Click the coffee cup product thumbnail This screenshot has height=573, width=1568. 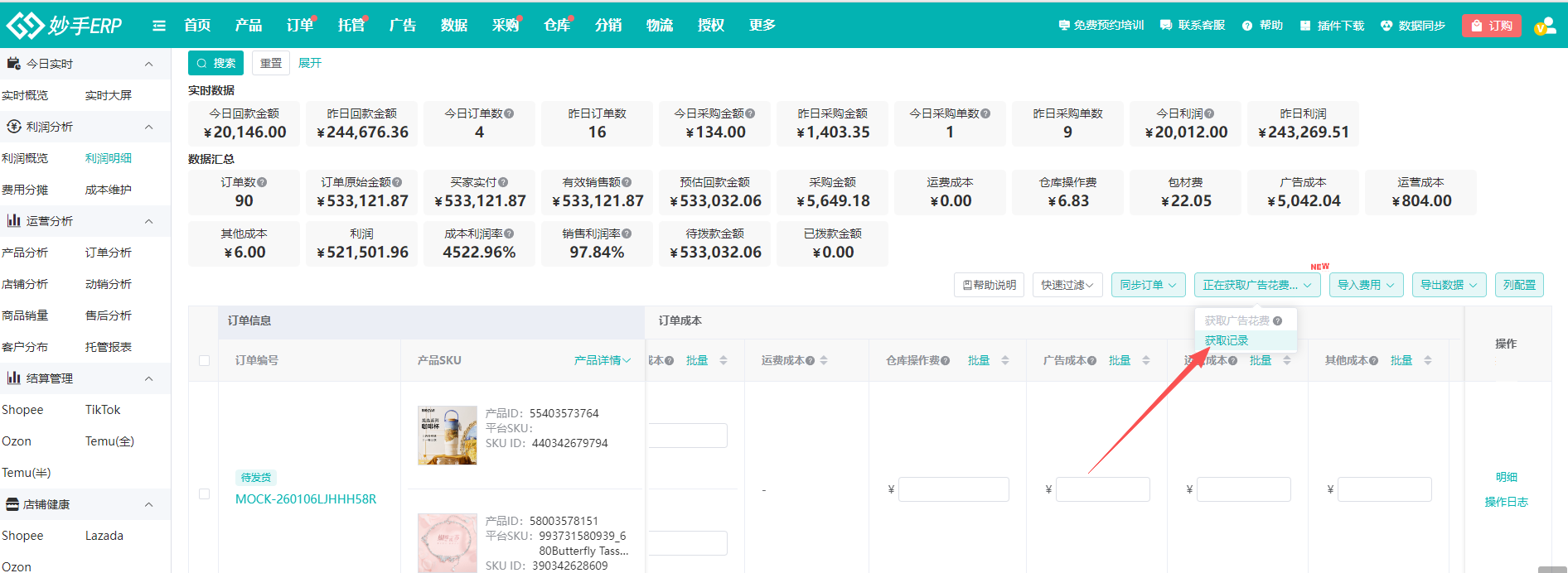coord(448,435)
